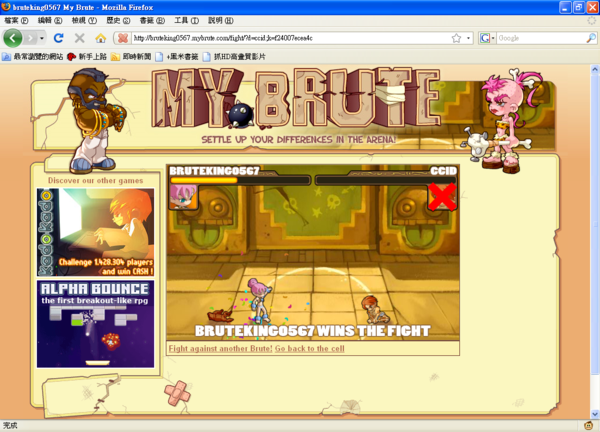Open the 風米書簽 bookmark
600x432 pixels.
click(x=177, y=57)
